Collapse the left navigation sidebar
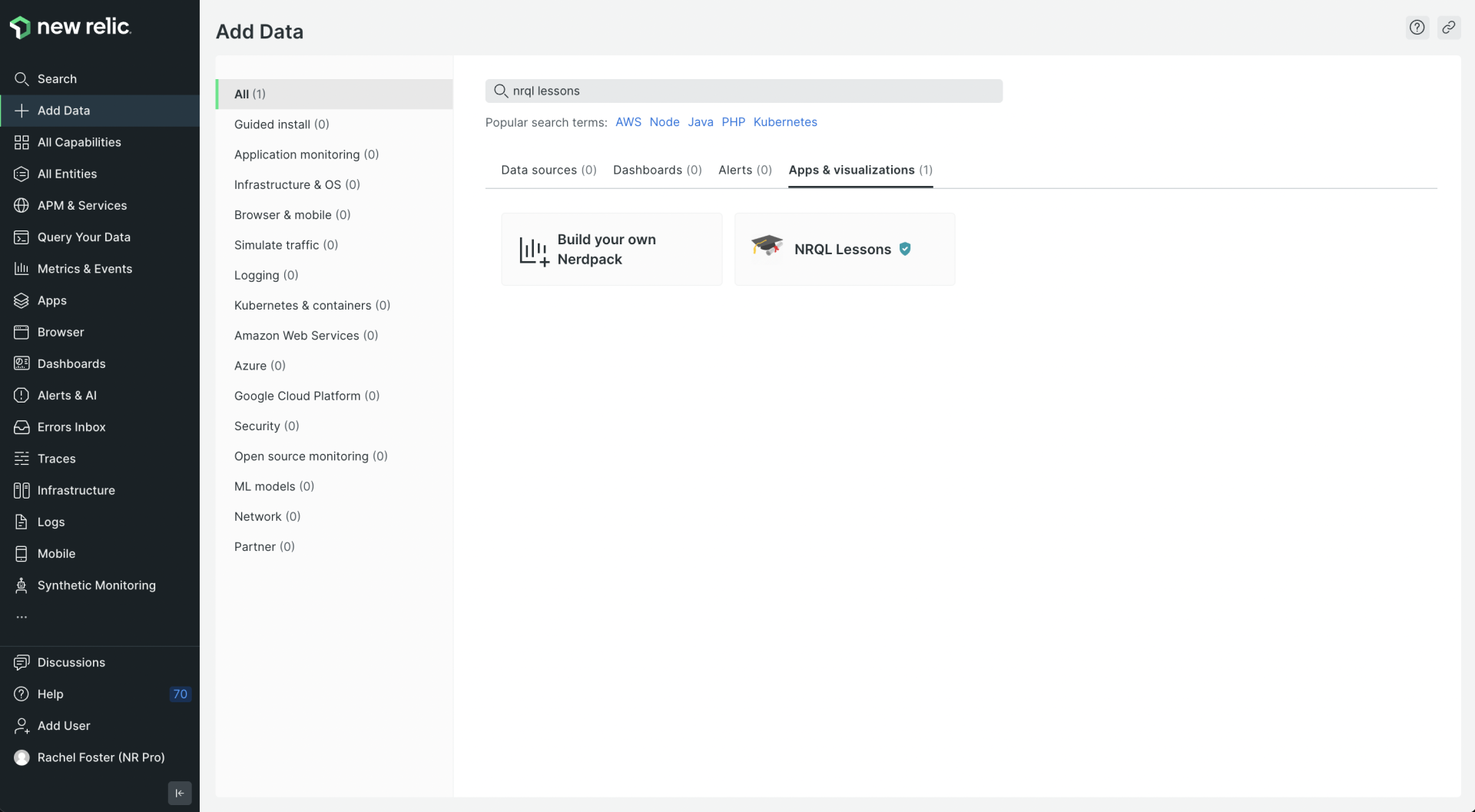Screen dimensions: 1475x812 (179, 793)
